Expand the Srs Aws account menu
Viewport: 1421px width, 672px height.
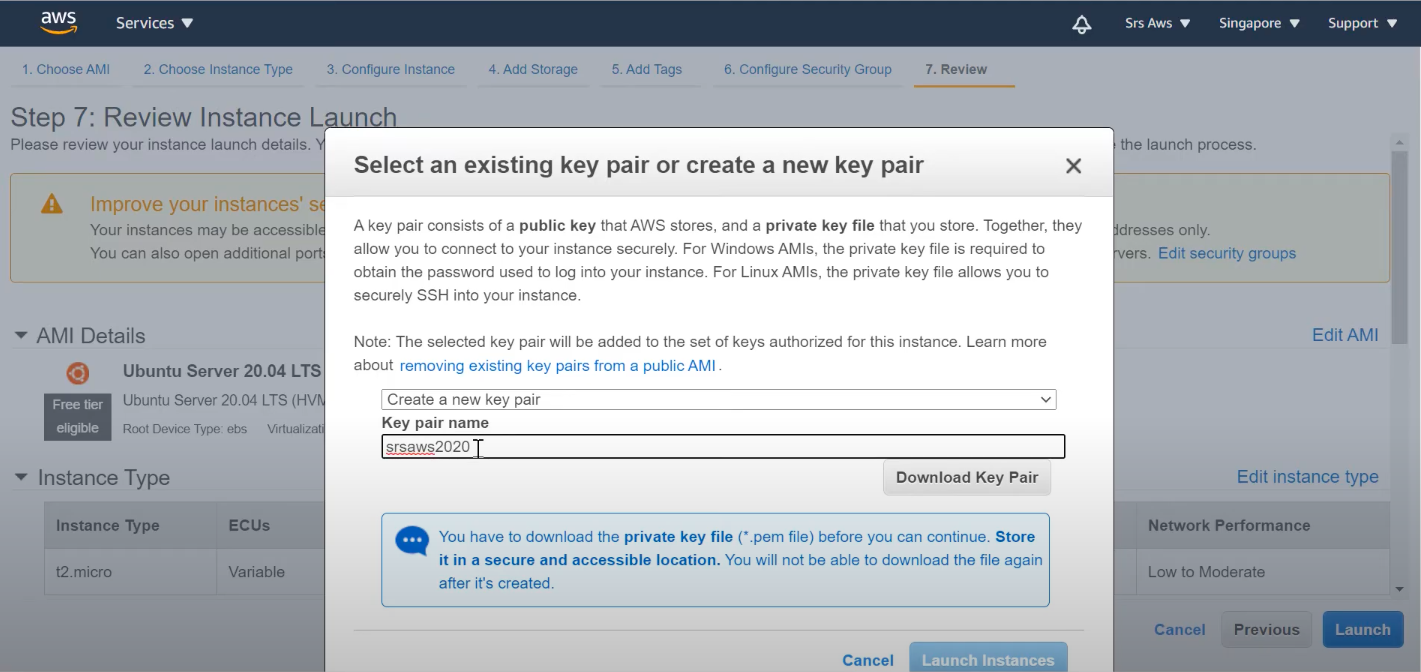click(1157, 23)
